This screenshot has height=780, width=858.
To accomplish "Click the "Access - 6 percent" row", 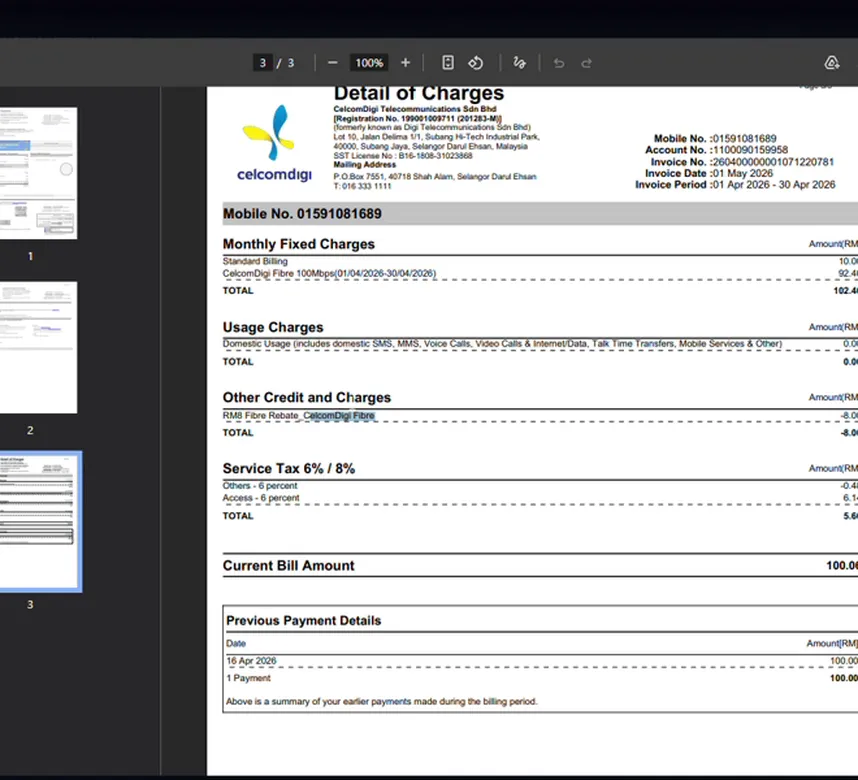I will [261, 498].
